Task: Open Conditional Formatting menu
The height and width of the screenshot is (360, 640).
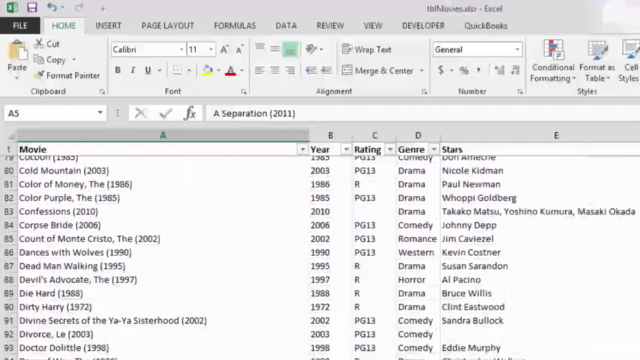Action: 553,60
